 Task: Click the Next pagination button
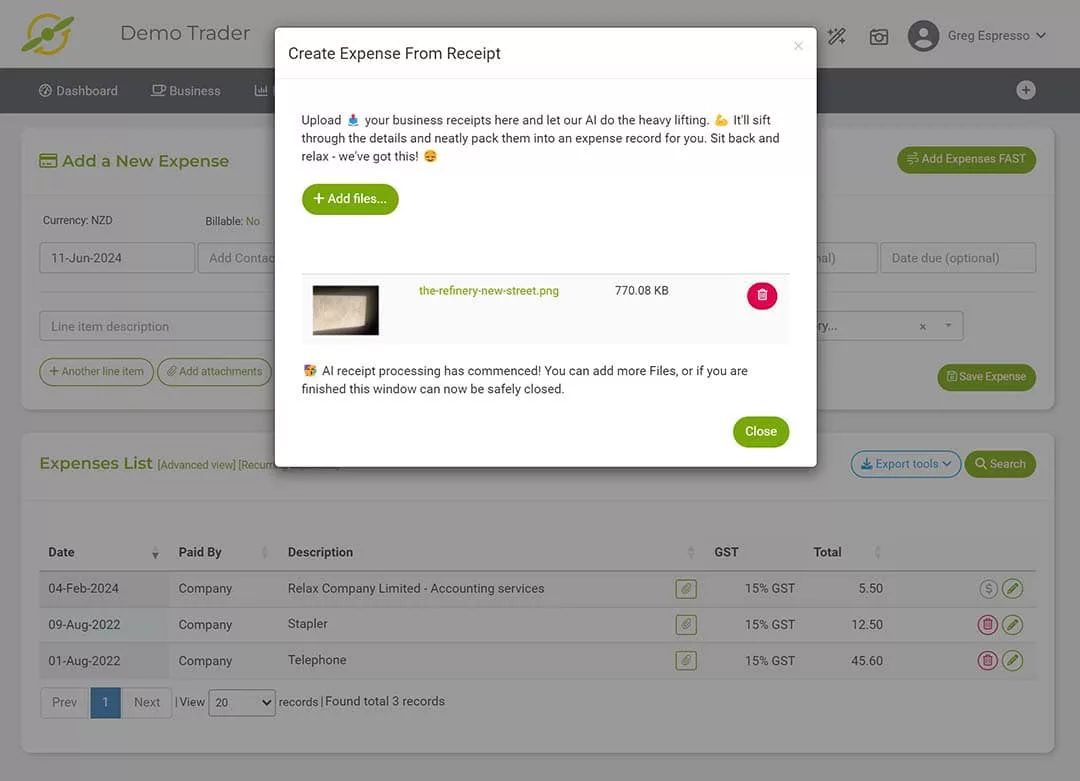pyautogui.click(x=147, y=702)
